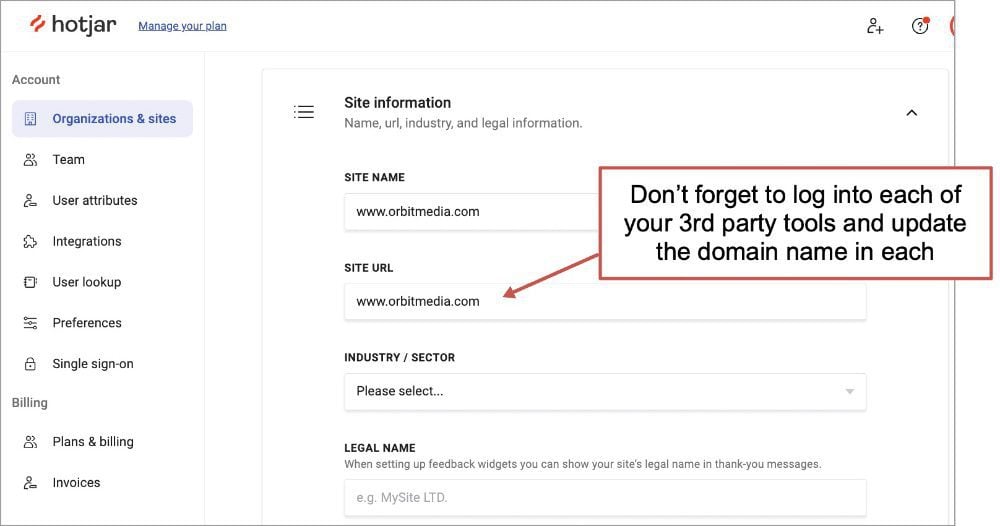Click the Hotjar logo

[73, 25]
